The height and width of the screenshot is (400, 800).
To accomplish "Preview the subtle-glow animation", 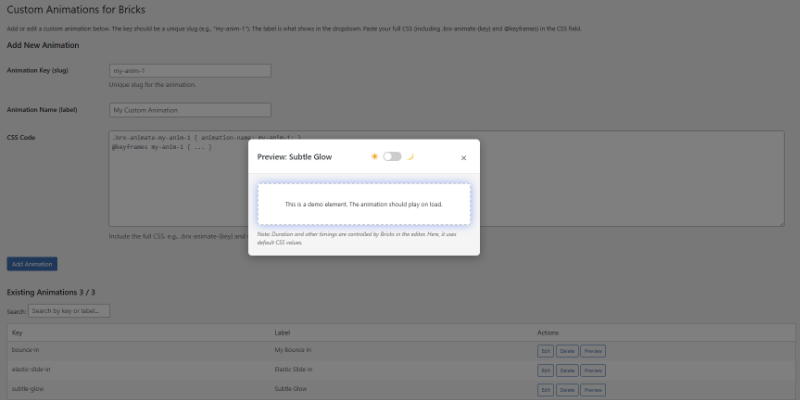I will click(x=593, y=390).
